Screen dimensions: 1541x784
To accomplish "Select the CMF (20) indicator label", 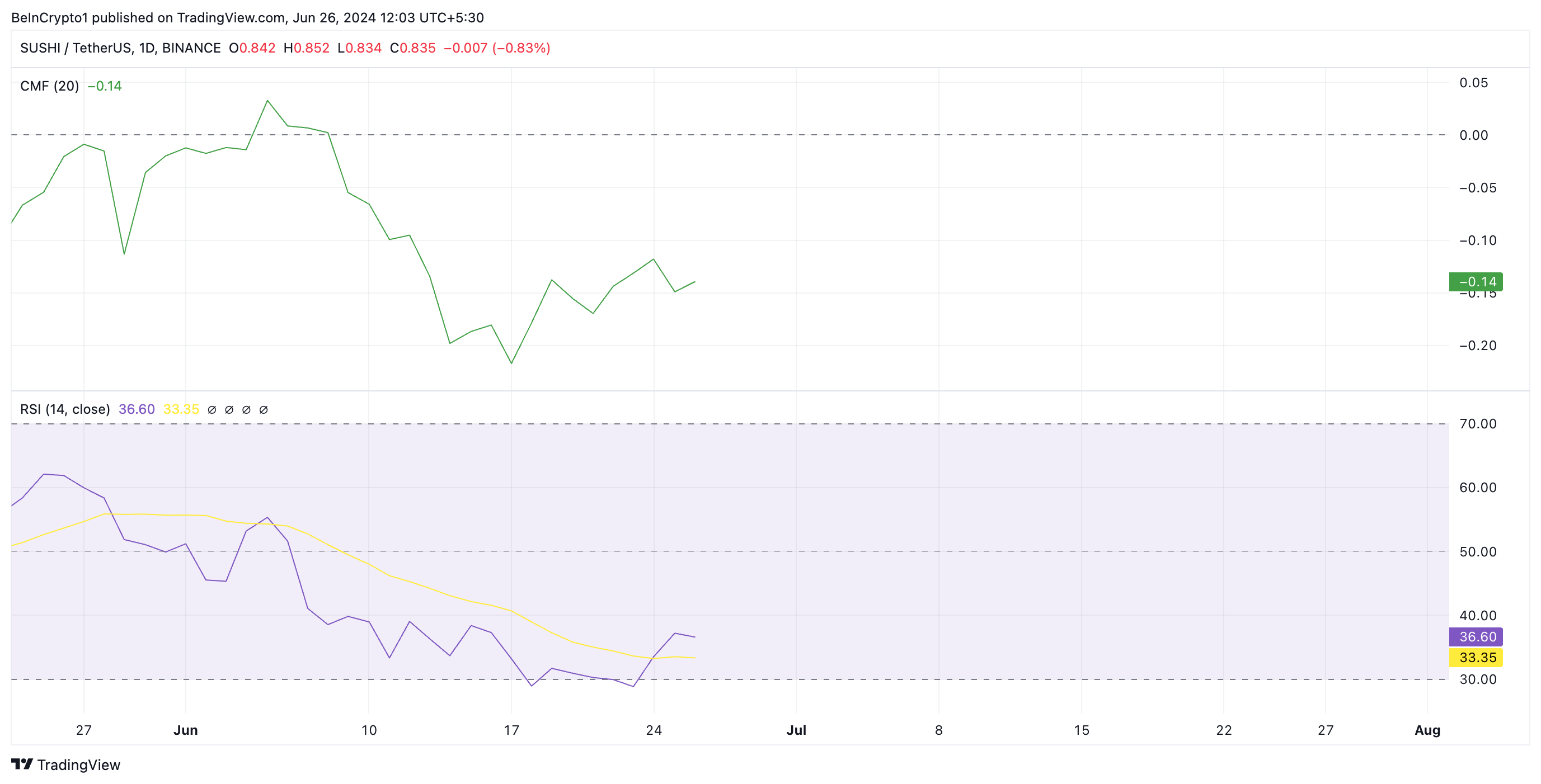I will click(x=50, y=86).
